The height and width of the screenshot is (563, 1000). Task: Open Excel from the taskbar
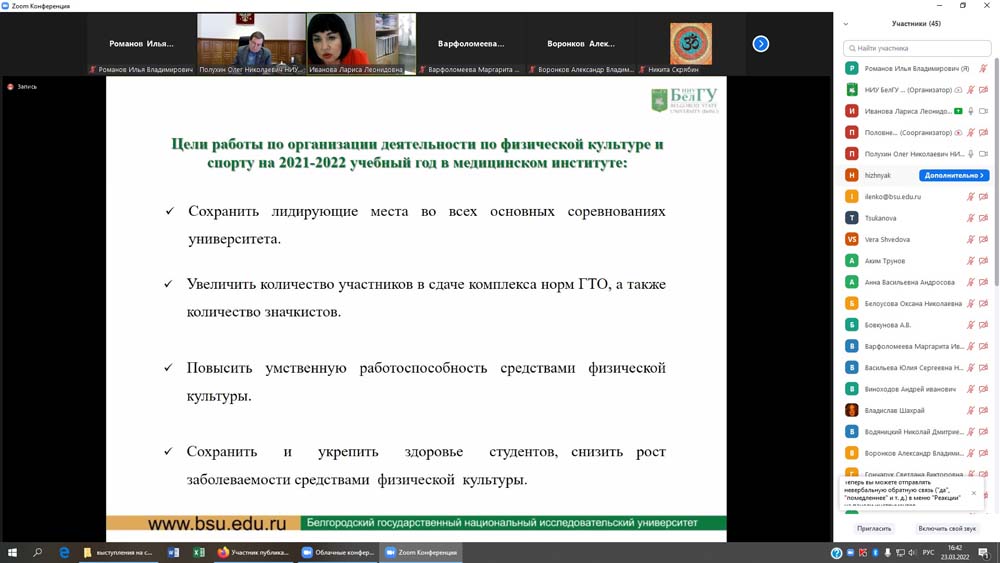click(x=199, y=552)
